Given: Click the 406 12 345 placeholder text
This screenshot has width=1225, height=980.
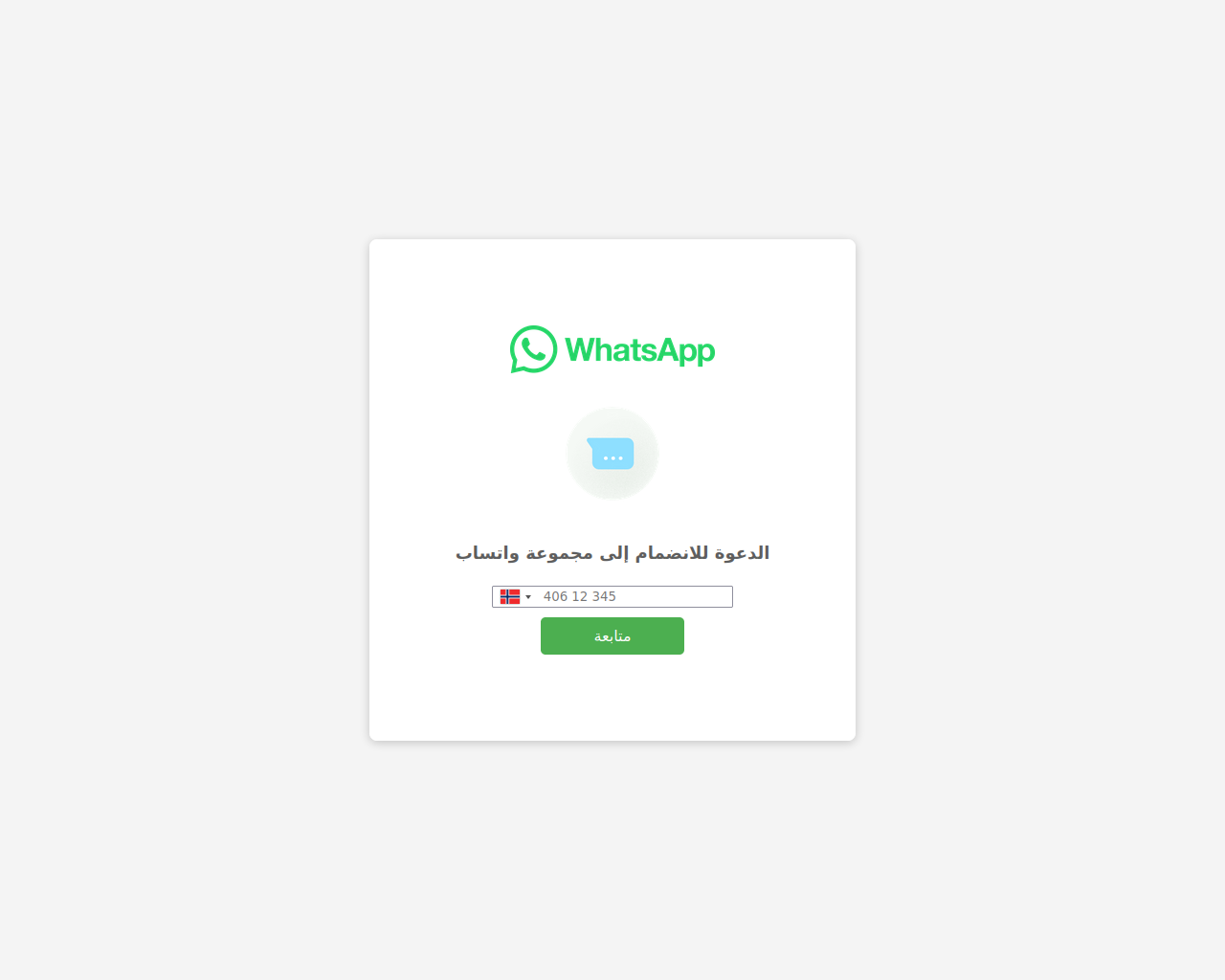Looking at the screenshot, I should tap(580, 597).
